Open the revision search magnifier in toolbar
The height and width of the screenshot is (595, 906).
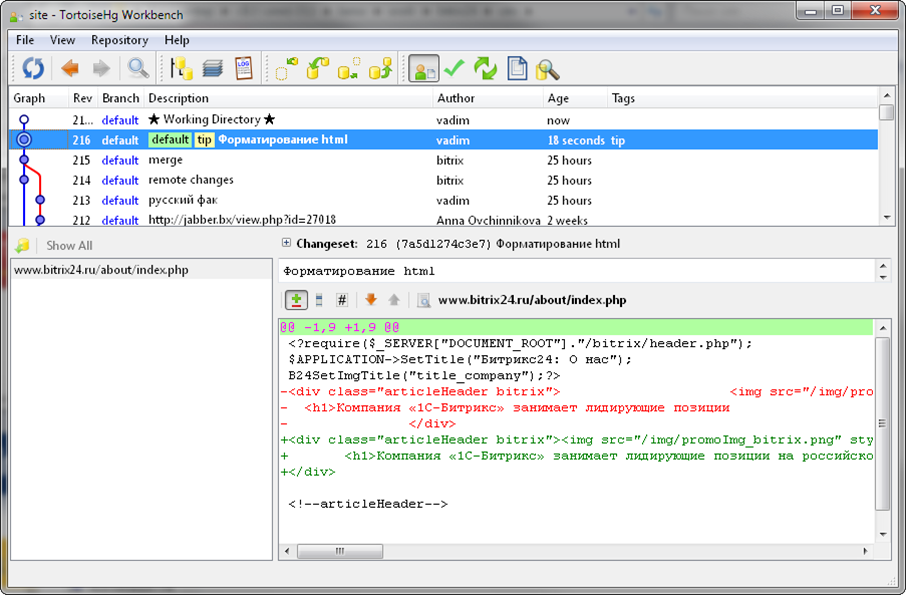coord(139,68)
